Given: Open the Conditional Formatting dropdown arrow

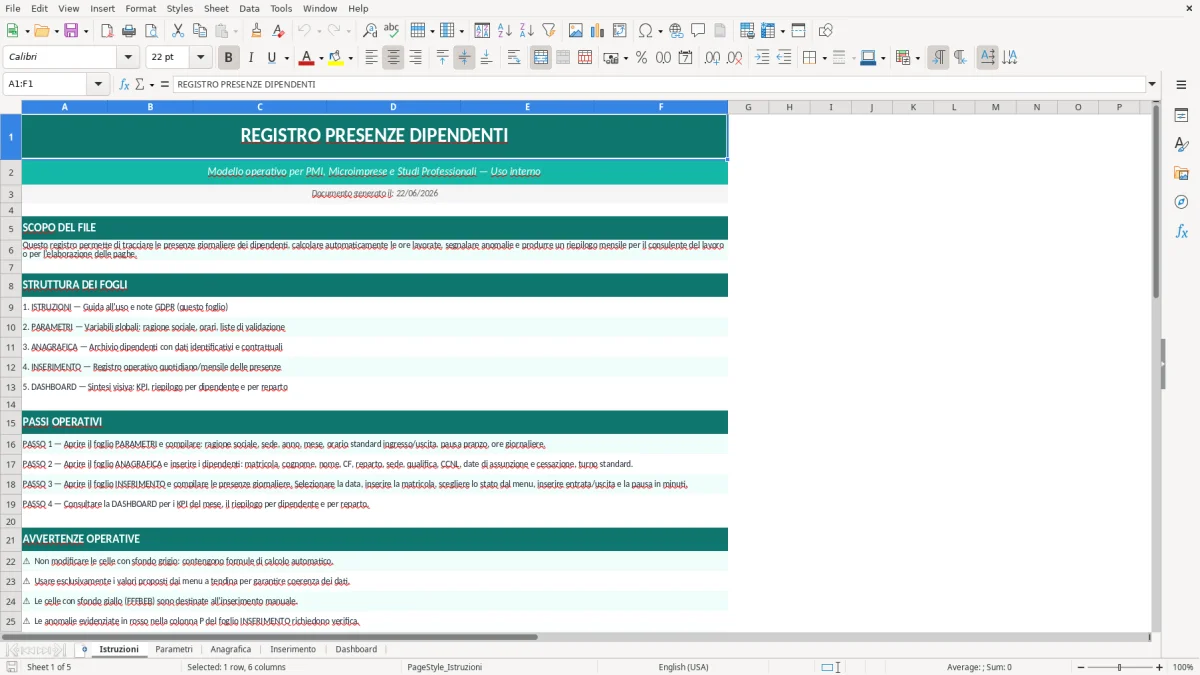Looking at the screenshot, I should (x=917, y=58).
